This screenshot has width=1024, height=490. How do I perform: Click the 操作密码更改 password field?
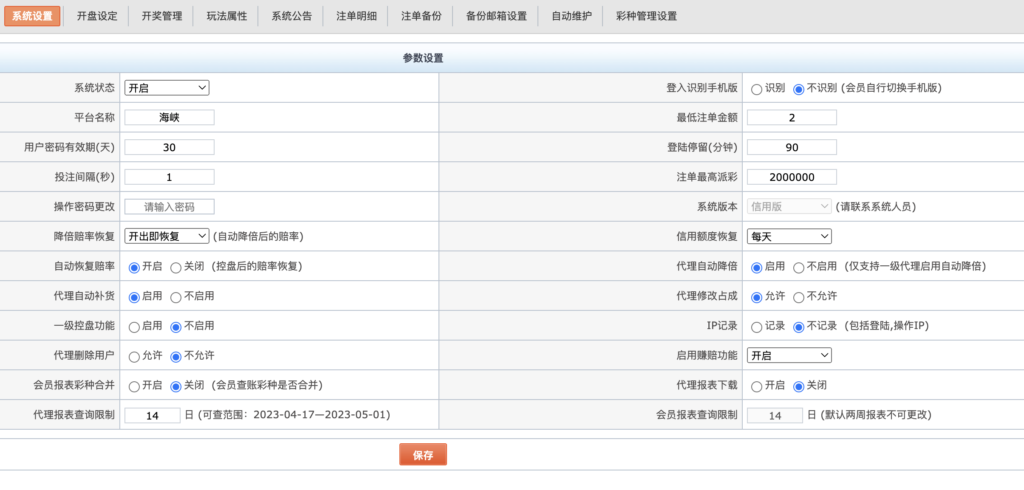(169, 207)
